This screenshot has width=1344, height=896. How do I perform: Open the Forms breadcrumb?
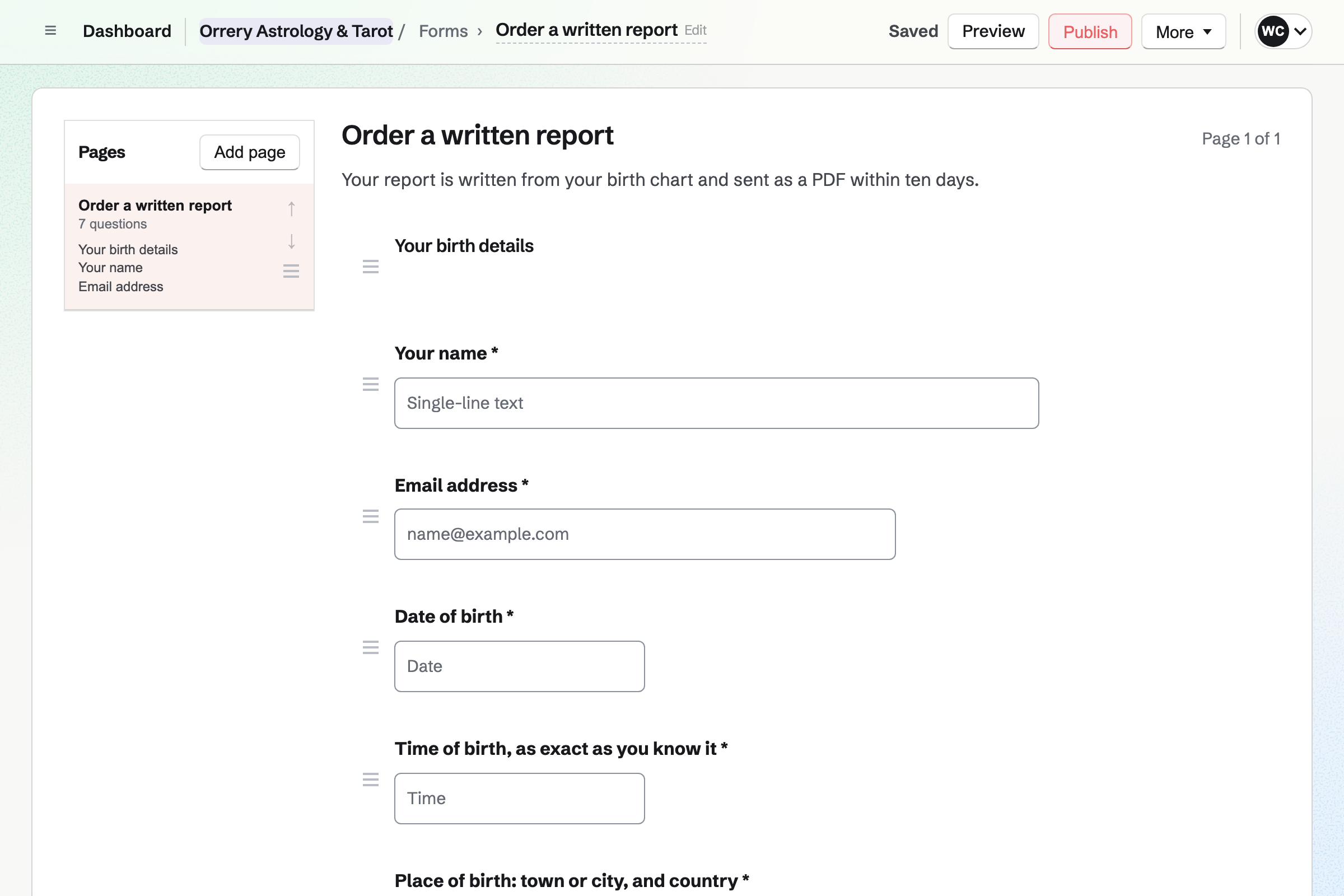(444, 31)
